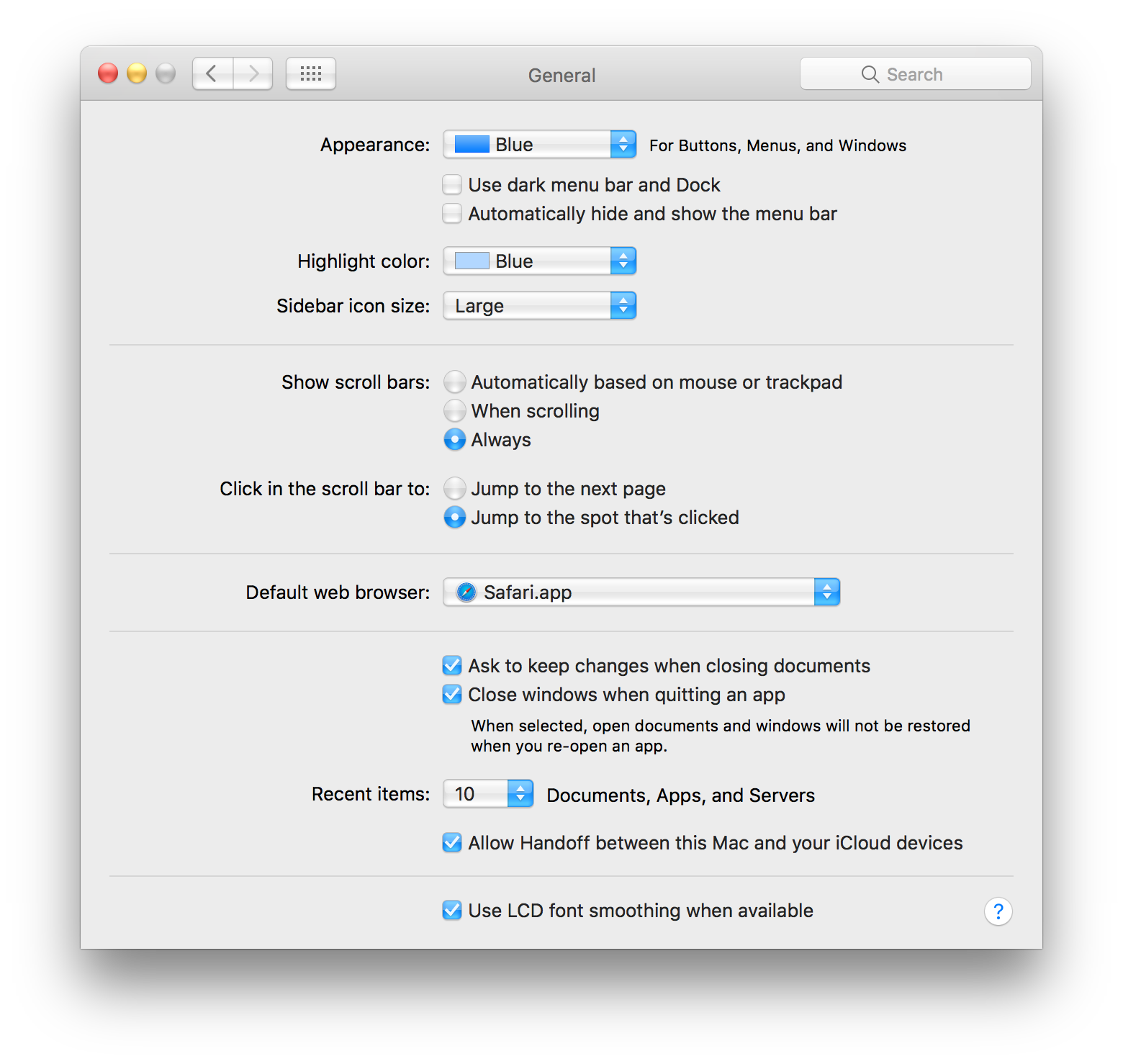Click the yellow minimize window button
Image resolution: width=1123 pixels, height=1064 pixels.
click(137, 73)
